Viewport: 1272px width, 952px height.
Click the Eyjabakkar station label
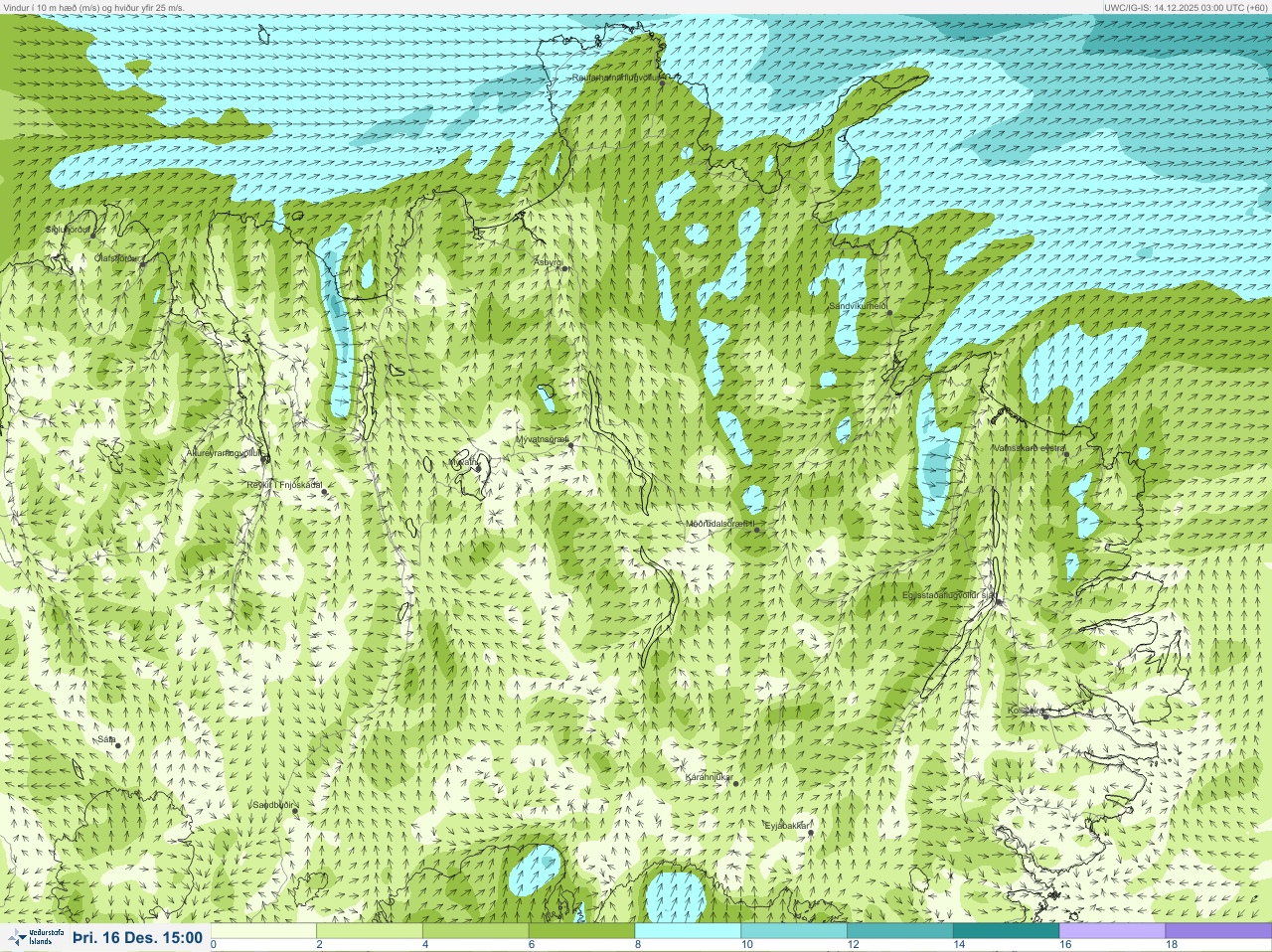788,826
